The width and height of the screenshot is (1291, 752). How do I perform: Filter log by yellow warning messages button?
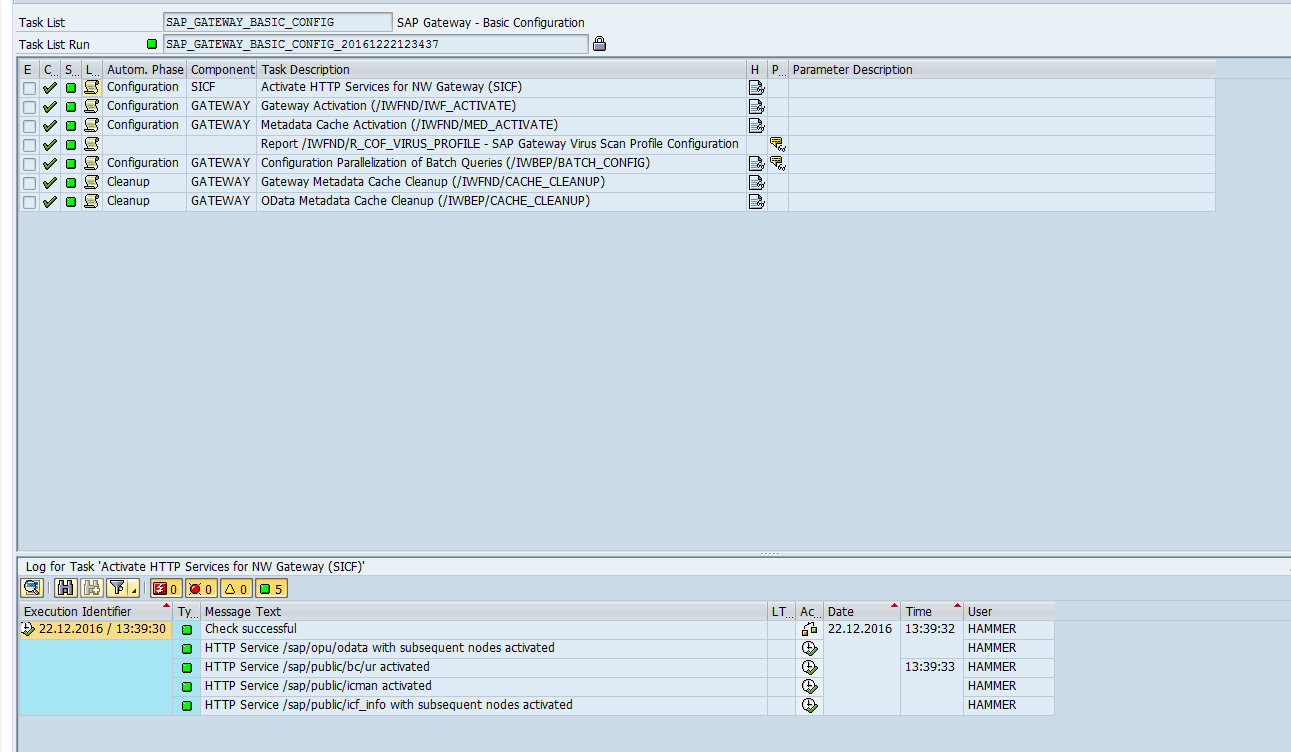(235, 588)
